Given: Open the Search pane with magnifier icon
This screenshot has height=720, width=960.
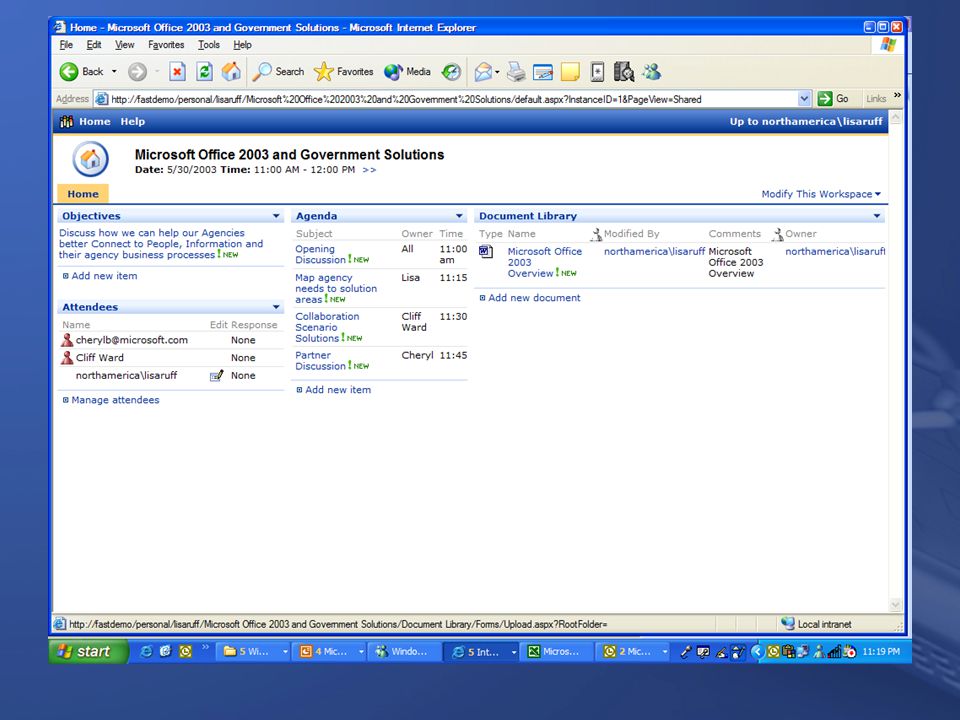Looking at the screenshot, I should coord(279,72).
